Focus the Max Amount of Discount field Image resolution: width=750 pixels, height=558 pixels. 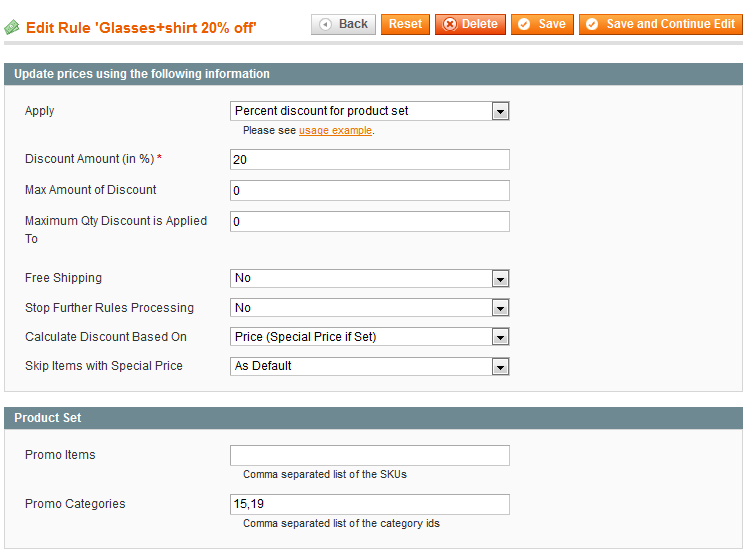click(x=370, y=191)
